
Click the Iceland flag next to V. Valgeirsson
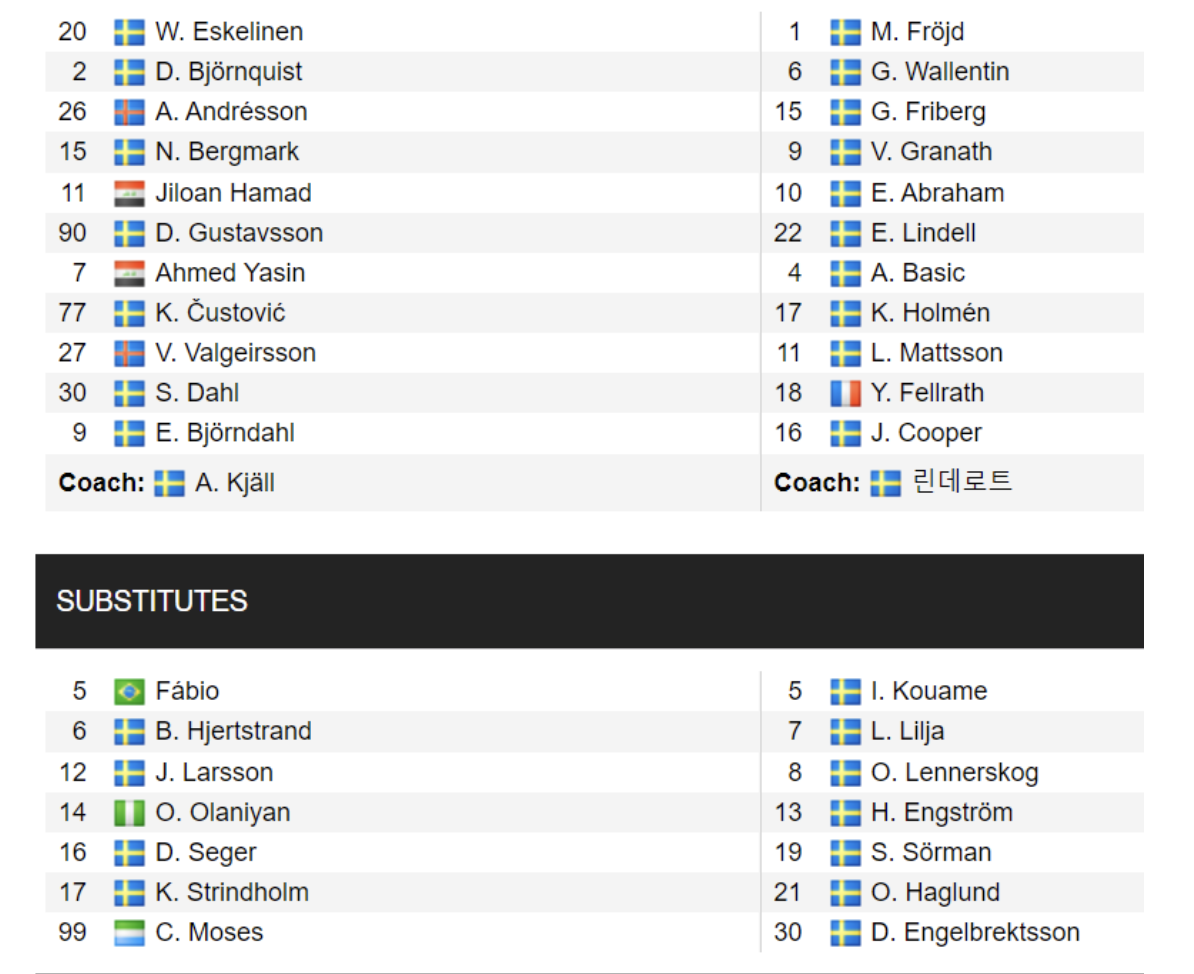pyautogui.click(x=129, y=353)
